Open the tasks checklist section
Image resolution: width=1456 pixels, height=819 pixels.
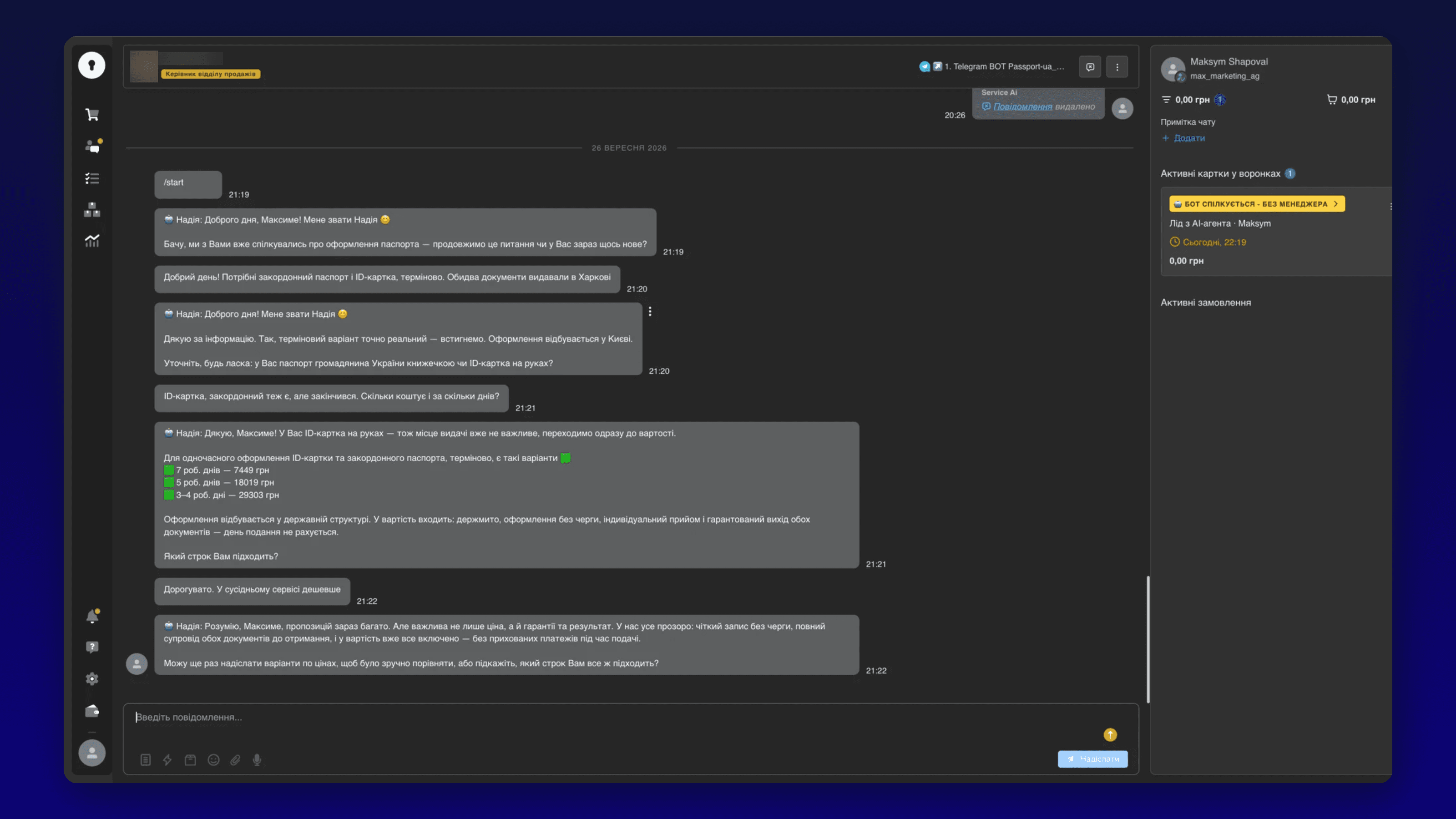click(92, 179)
